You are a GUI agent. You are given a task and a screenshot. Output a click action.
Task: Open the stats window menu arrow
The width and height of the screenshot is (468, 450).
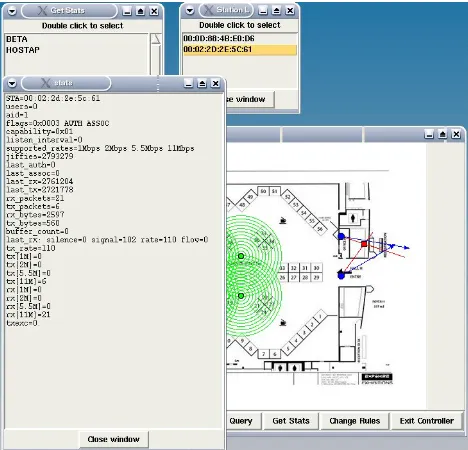point(12,83)
